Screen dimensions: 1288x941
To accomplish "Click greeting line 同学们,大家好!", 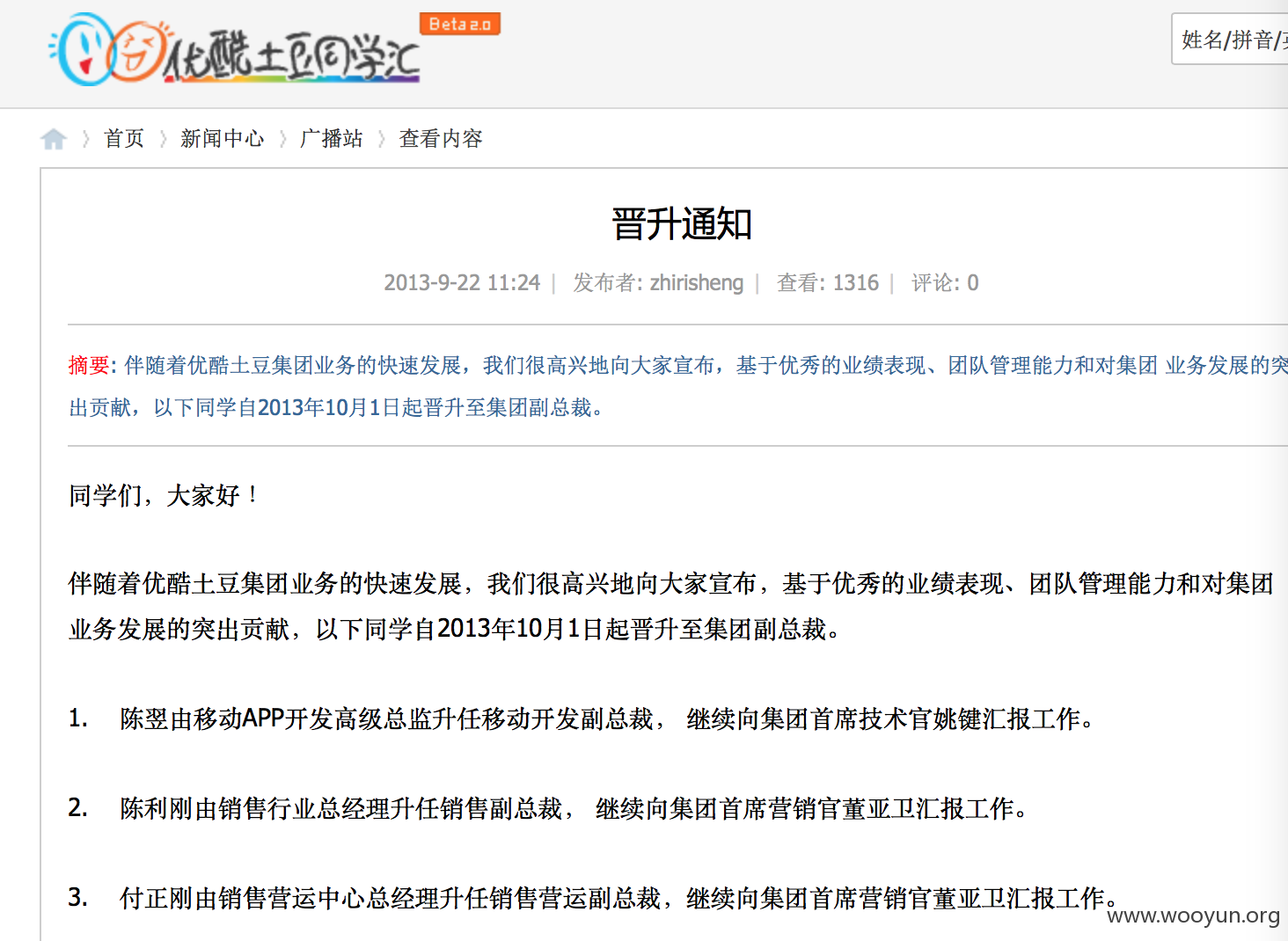I will [x=164, y=496].
